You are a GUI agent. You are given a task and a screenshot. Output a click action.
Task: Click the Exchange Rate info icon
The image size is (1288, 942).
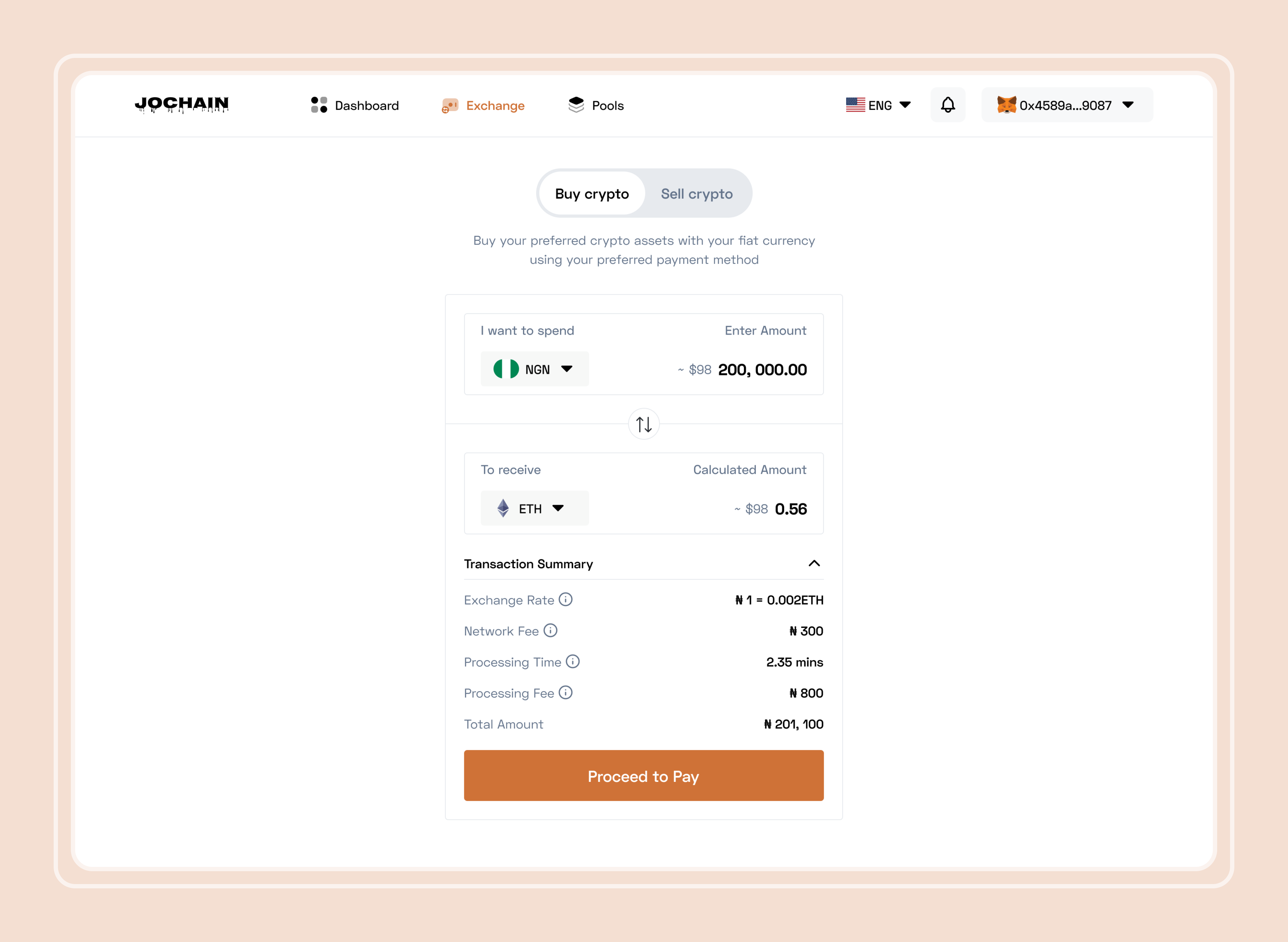(565, 599)
